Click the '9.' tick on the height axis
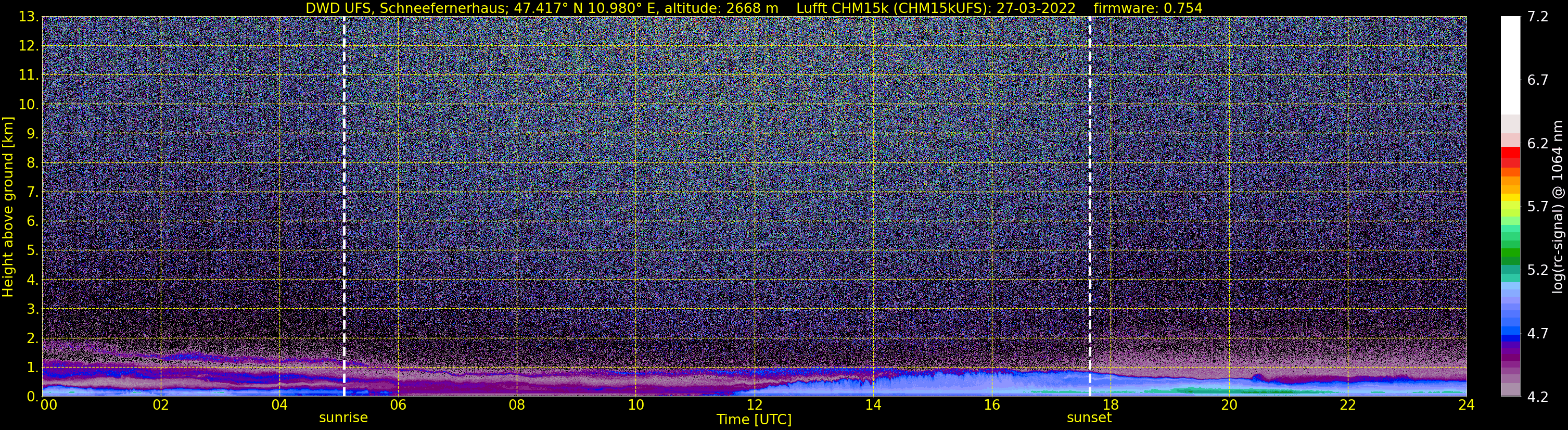This screenshot has width=1568, height=430. [32, 134]
